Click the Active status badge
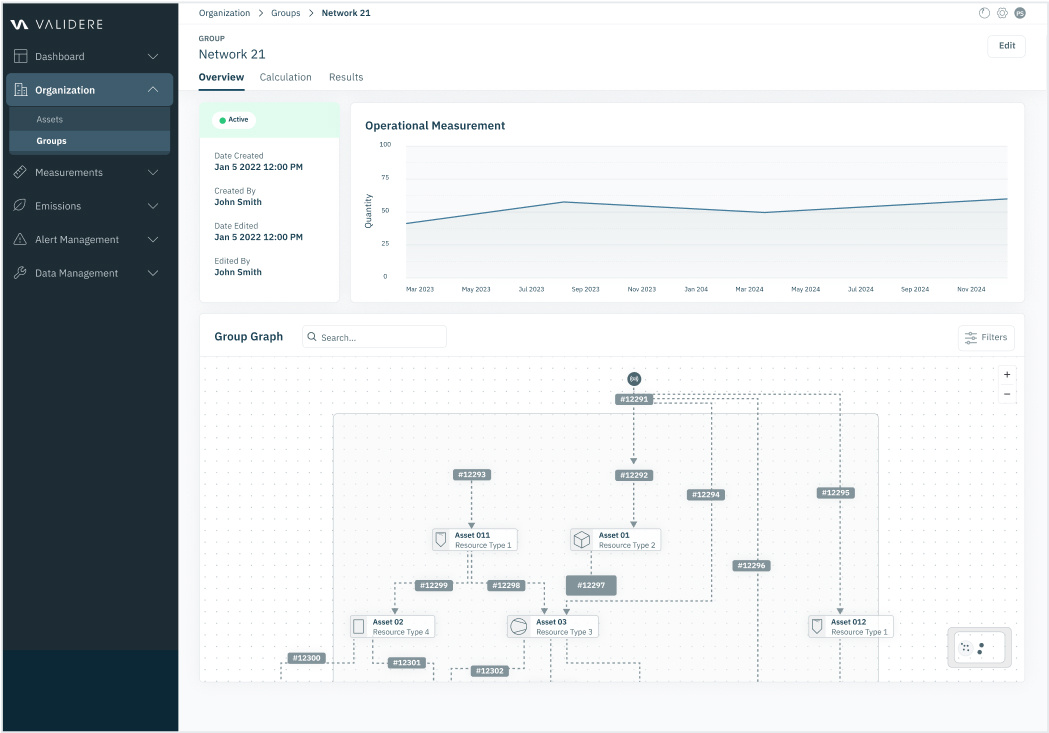This screenshot has width=1049, height=733. (x=234, y=120)
